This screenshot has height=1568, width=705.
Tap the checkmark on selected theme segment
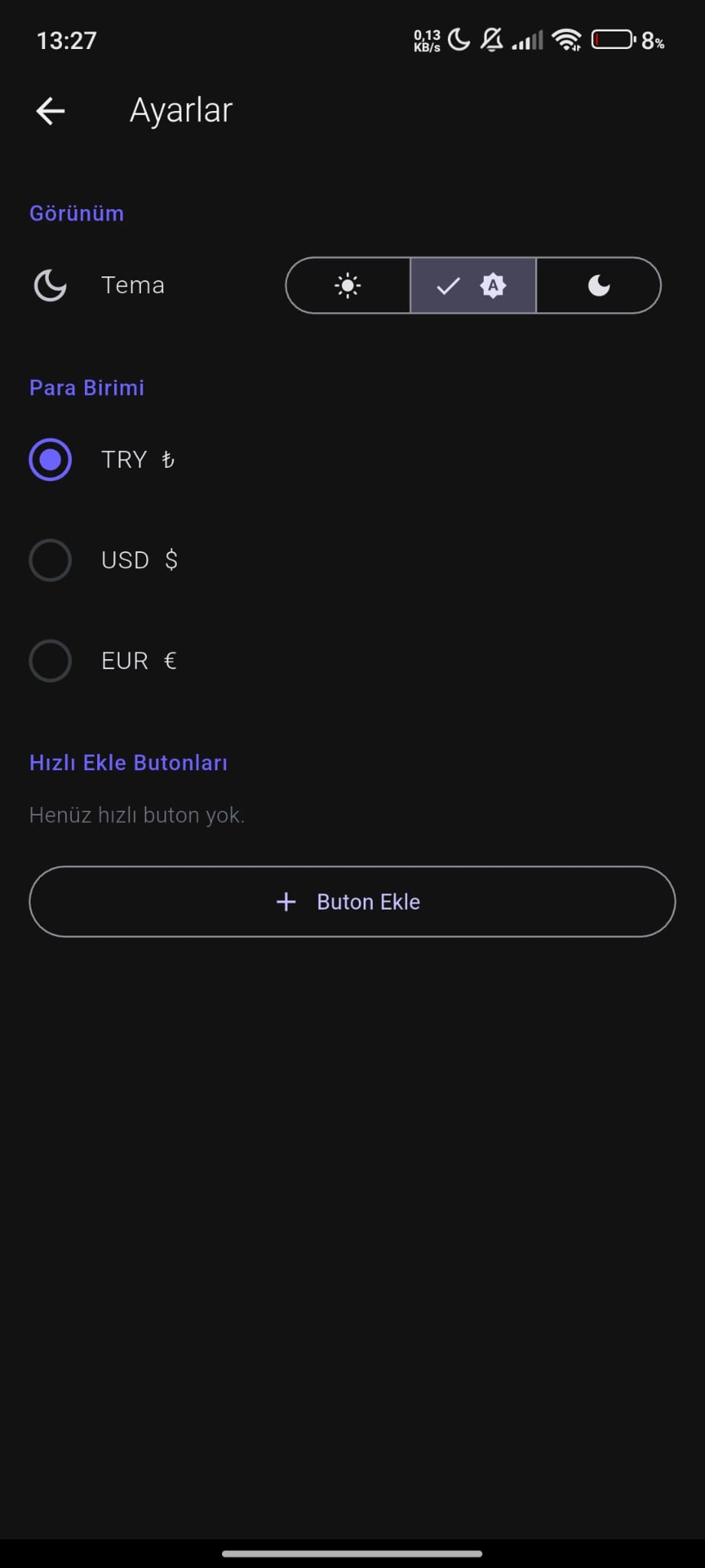coord(448,286)
